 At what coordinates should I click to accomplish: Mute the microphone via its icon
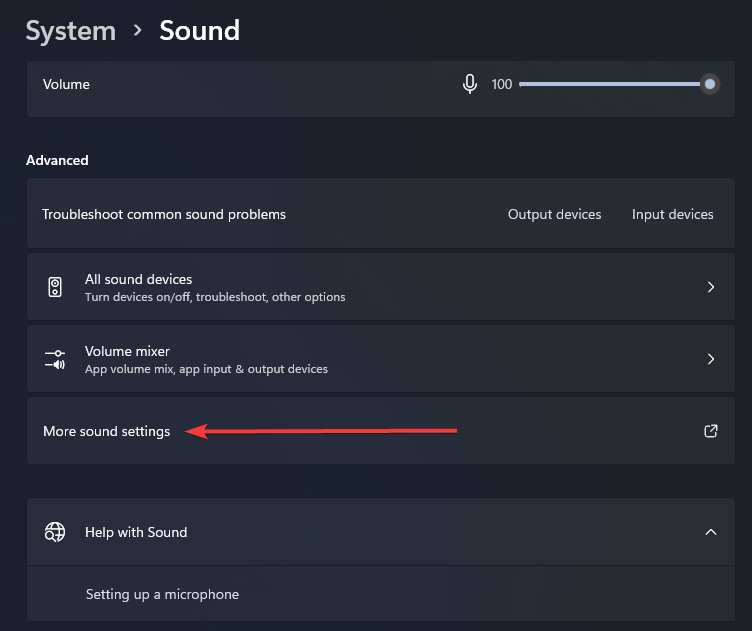coord(470,84)
